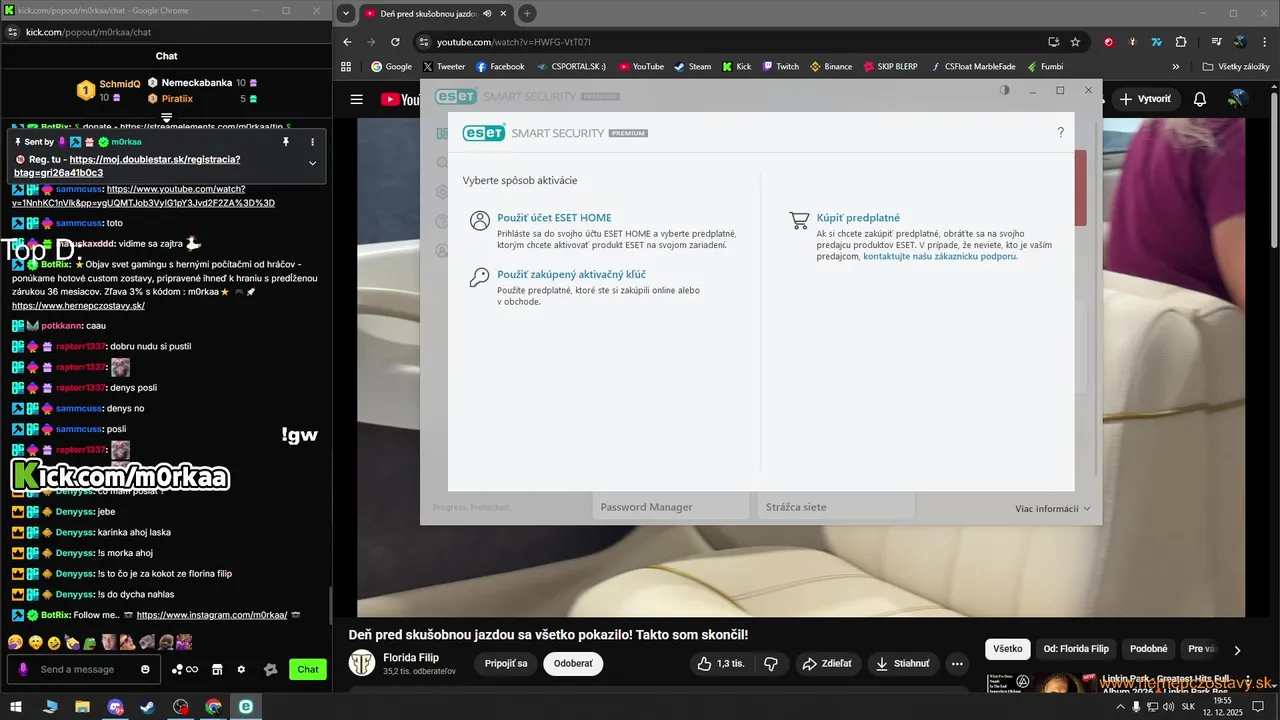The width and height of the screenshot is (1280, 720).
Task: Open Chrome tab search dropdown arrow
Action: pyautogui.click(x=346, y=13)
